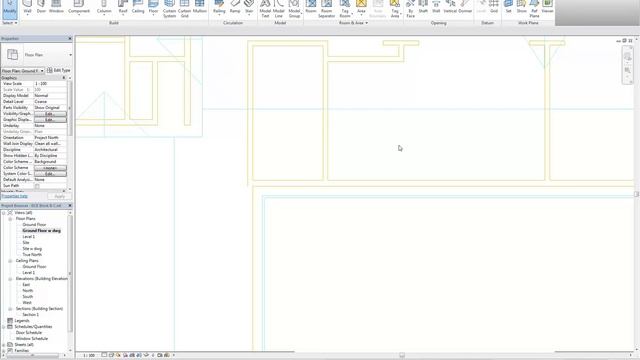Activate the Window tool
Image resolution: width=640 pixels, height=360 pixels.
coord(56,7)
